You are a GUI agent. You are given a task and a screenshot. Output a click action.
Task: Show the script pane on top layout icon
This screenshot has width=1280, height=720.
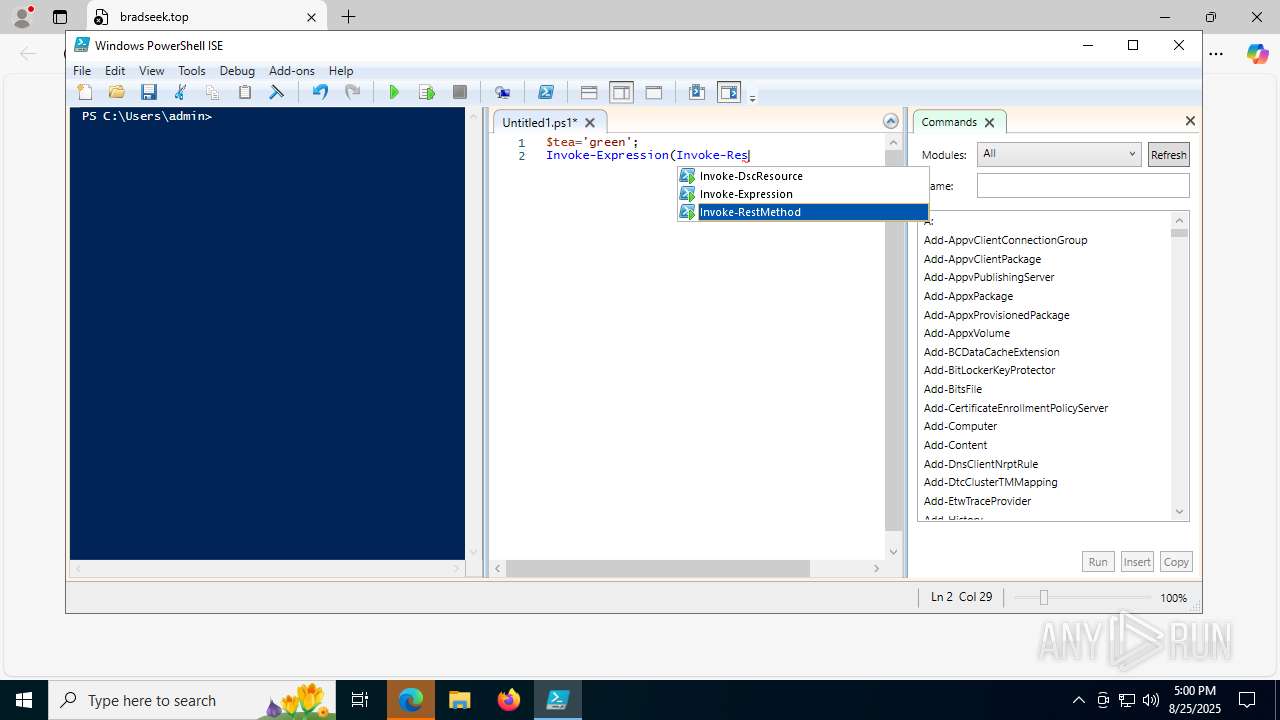point(589,92)
